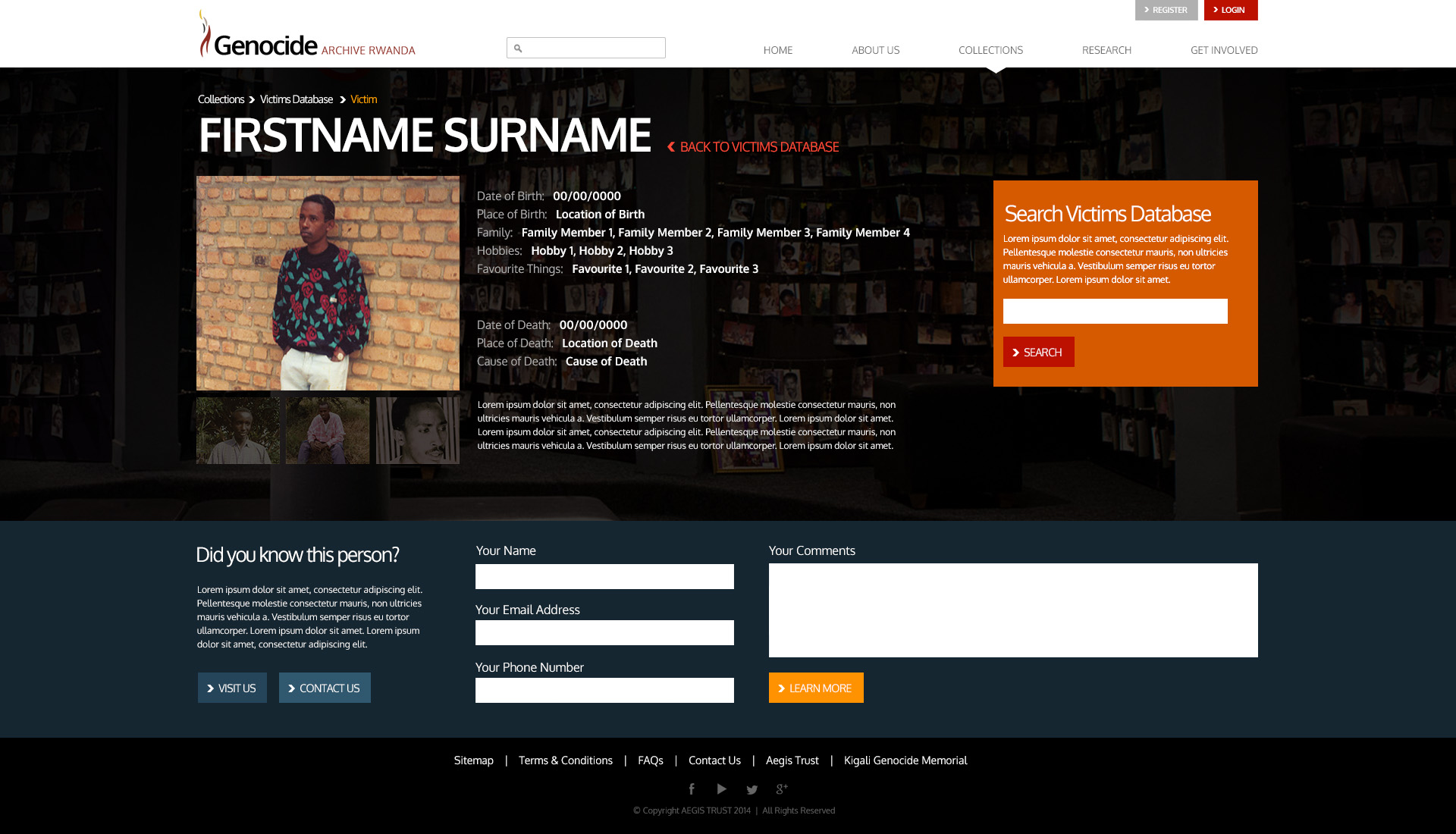
Task: Open Victims Database breadcrumb link
Action: pos(297,99)
